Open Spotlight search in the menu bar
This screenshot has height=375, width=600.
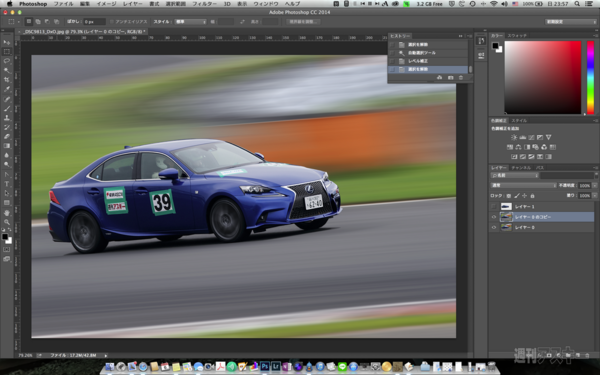pyautogui.click(x=577, y=4)
